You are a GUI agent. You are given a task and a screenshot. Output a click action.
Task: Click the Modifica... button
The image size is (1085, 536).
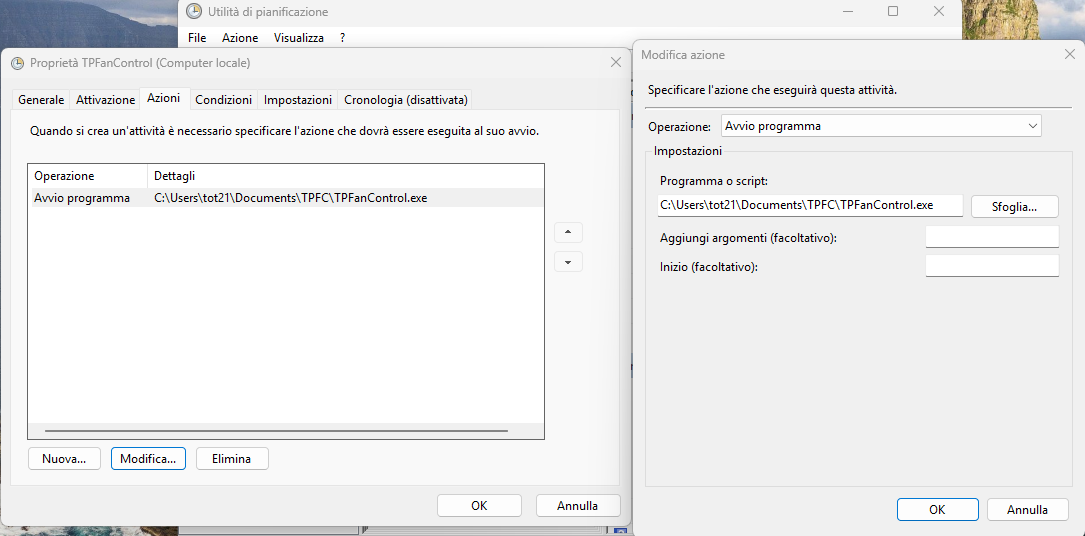(148, 459)
